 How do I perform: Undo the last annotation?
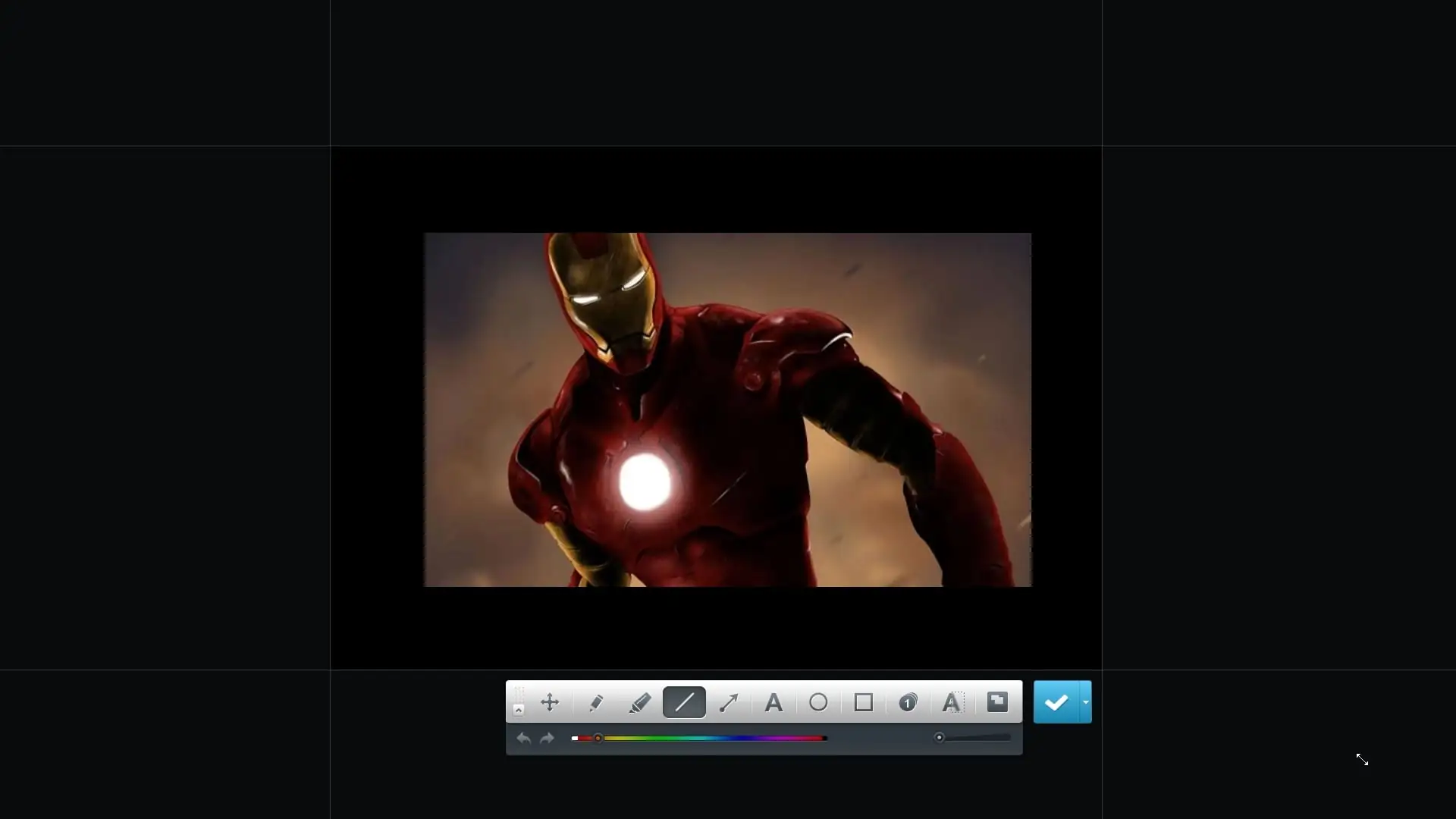coord(523,738)
